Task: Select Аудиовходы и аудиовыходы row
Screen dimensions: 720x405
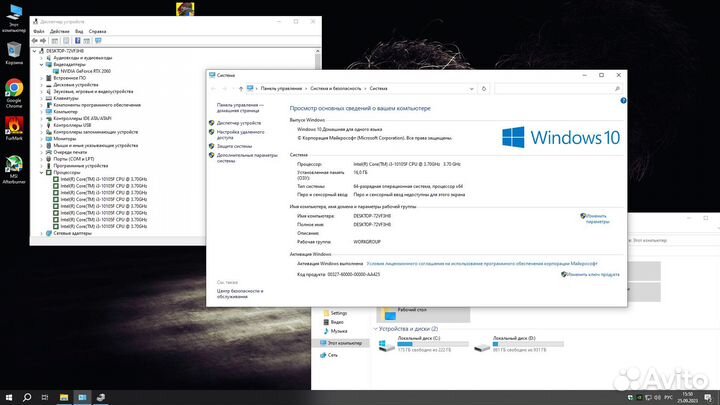Action: [x=82, y=58]
